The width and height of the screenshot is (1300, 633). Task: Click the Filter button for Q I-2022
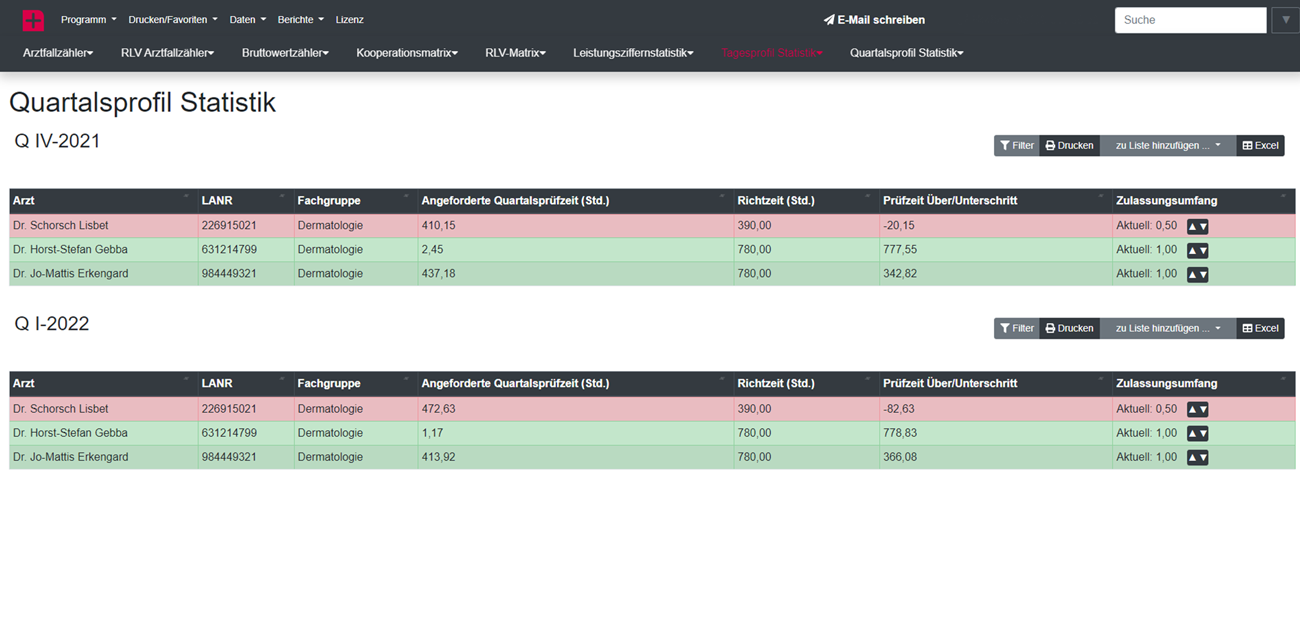(x=1016, y=329)
